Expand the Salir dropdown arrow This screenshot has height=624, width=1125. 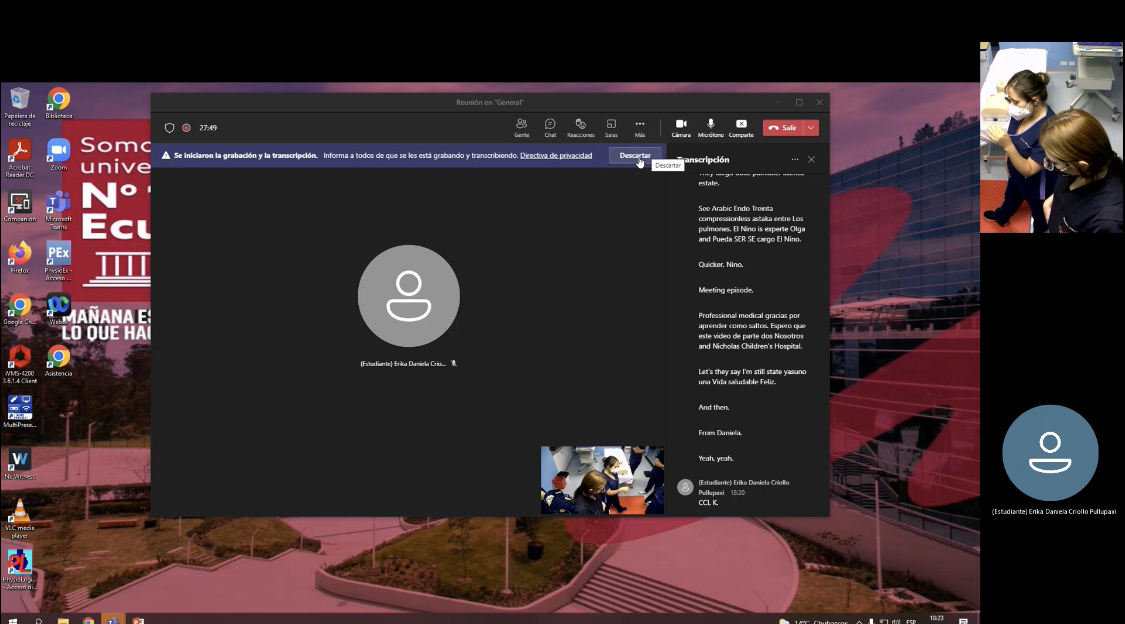(811, 128)
